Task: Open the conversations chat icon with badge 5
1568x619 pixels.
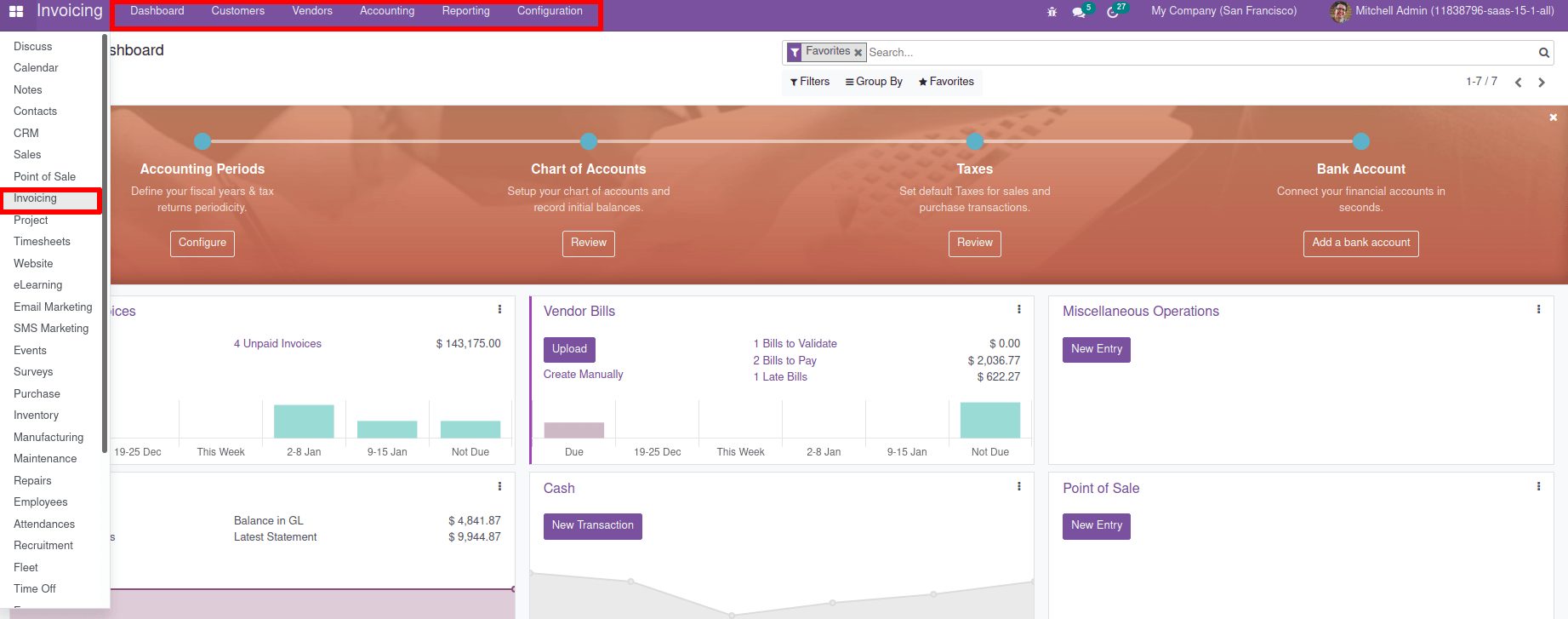Action: (x=1079, y=12)
